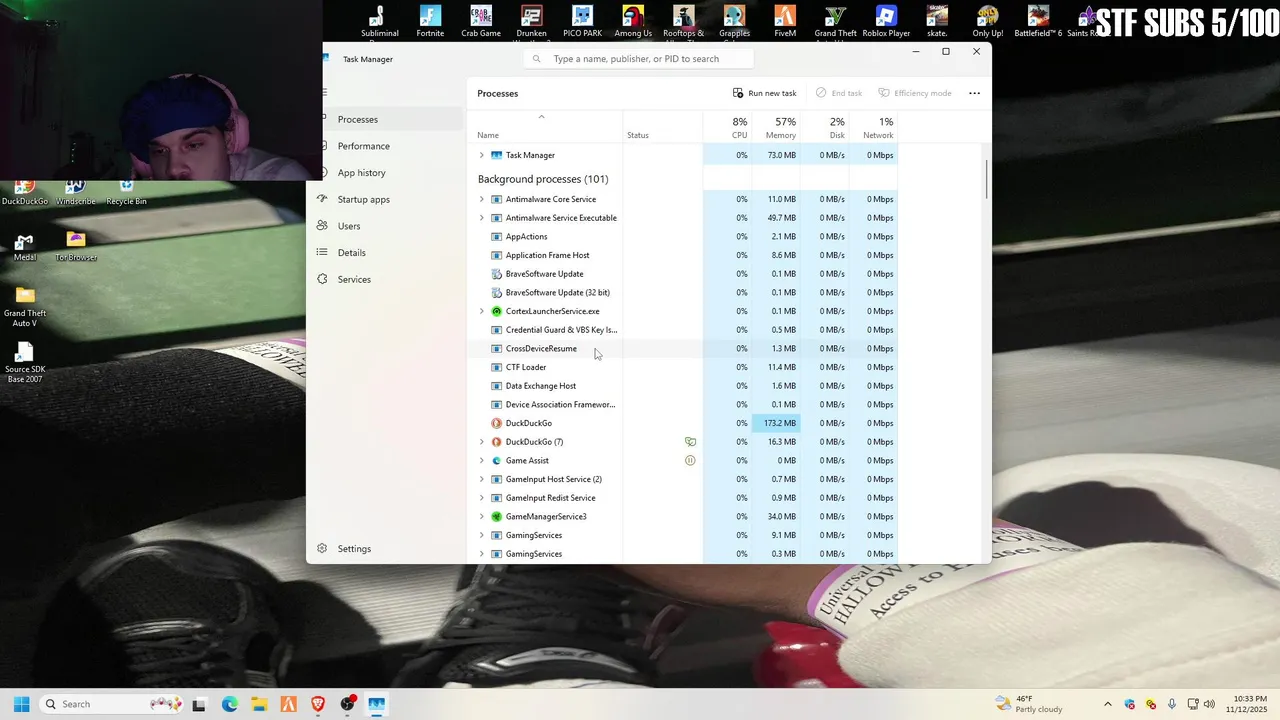
Task: Expand the CortexLauncherService.exe row
Action: click(481, 311)
